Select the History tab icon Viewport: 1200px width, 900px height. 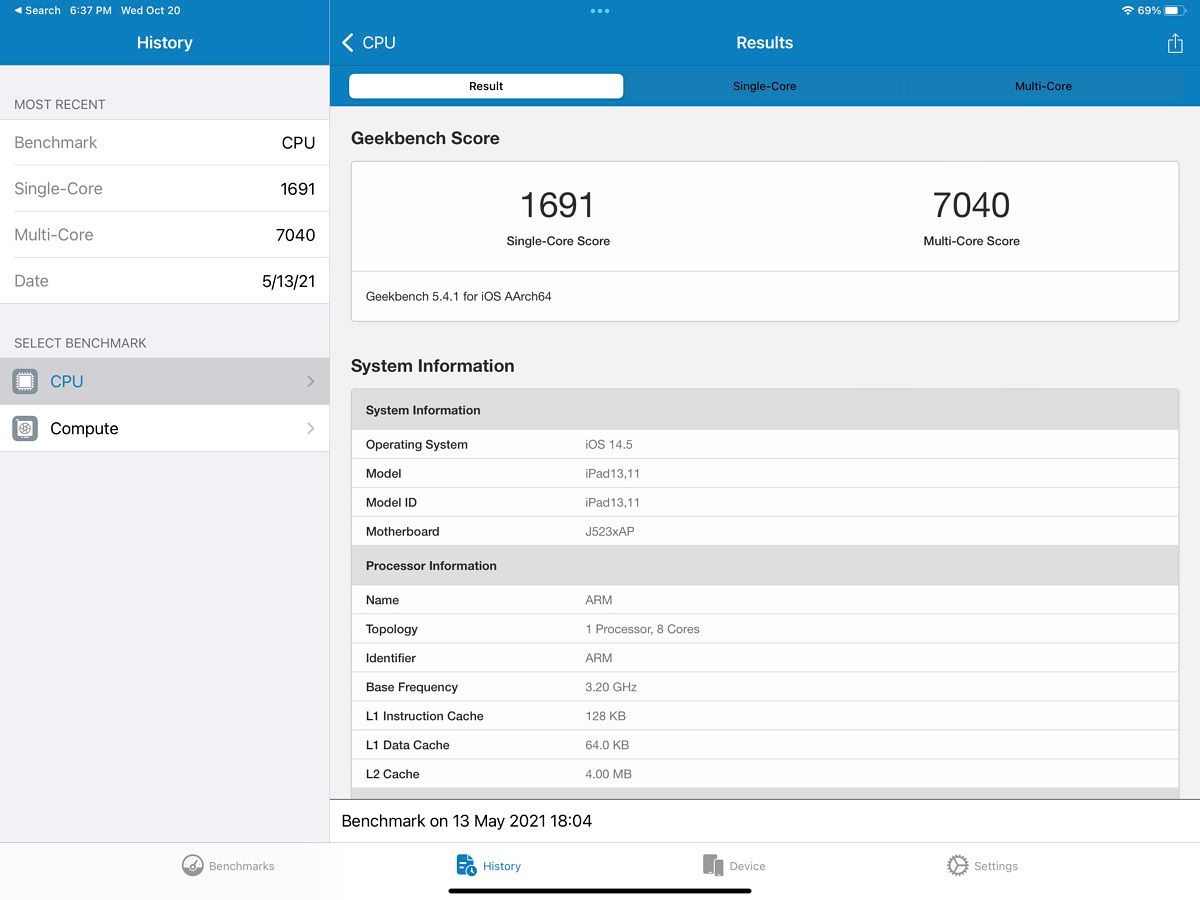pyautogui.click(x=466, y=865)
